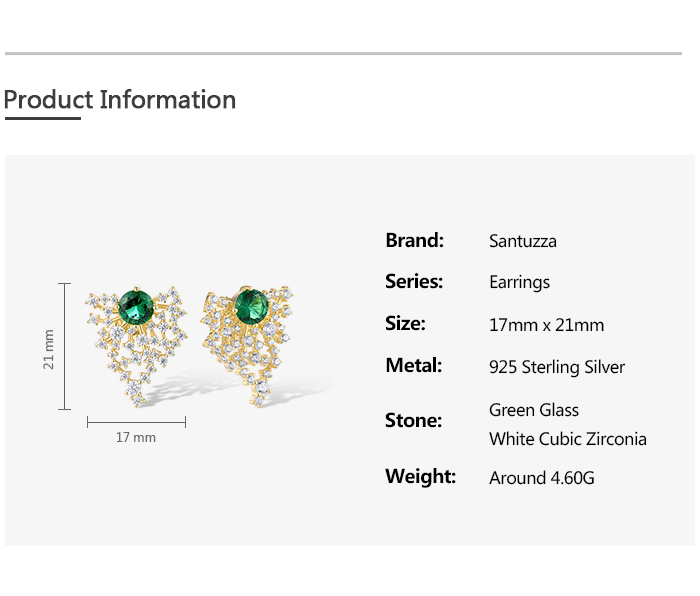Click the Size: label

(x=405, y=324)
